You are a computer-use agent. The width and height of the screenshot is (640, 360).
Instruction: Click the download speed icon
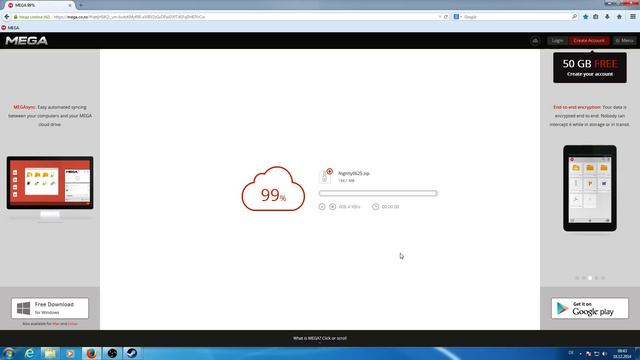coord(333,207)
